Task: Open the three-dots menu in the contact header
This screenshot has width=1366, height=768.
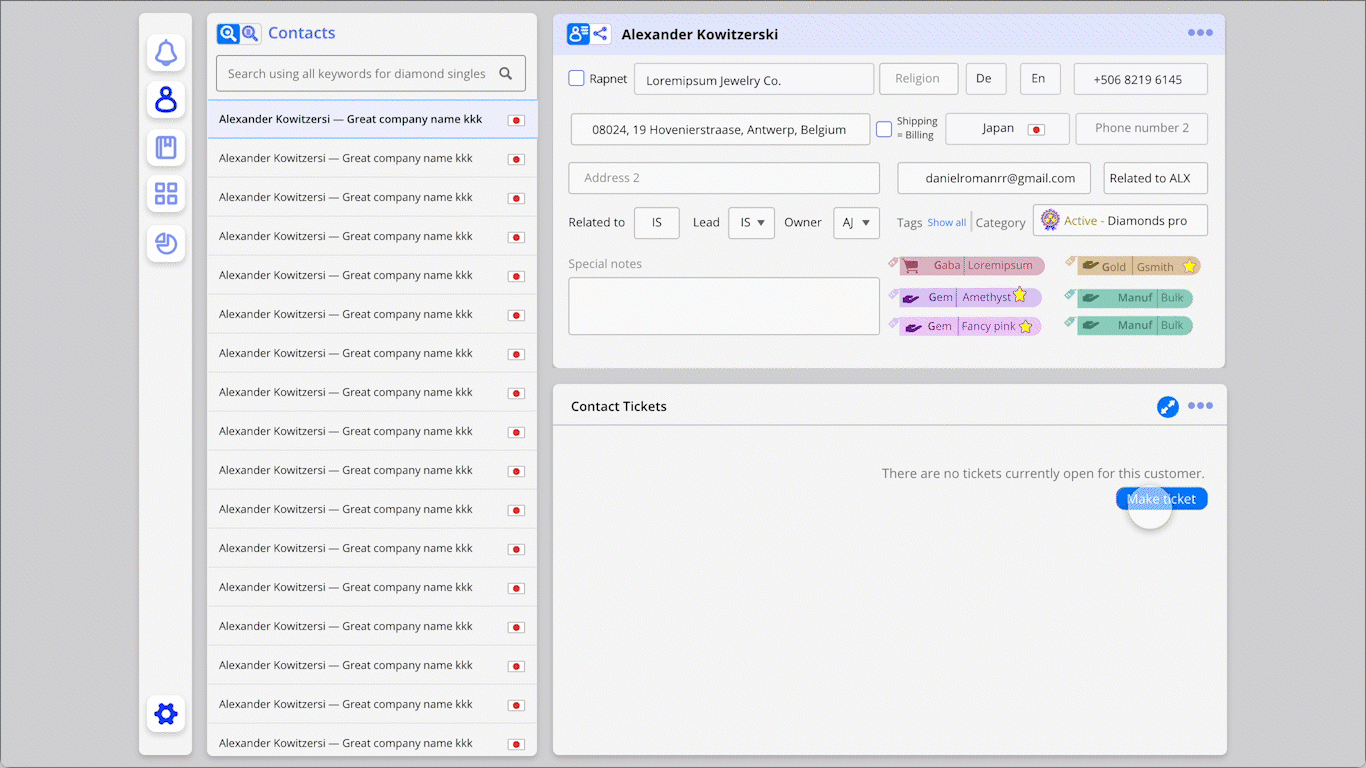Action: tap(1200, 33)
